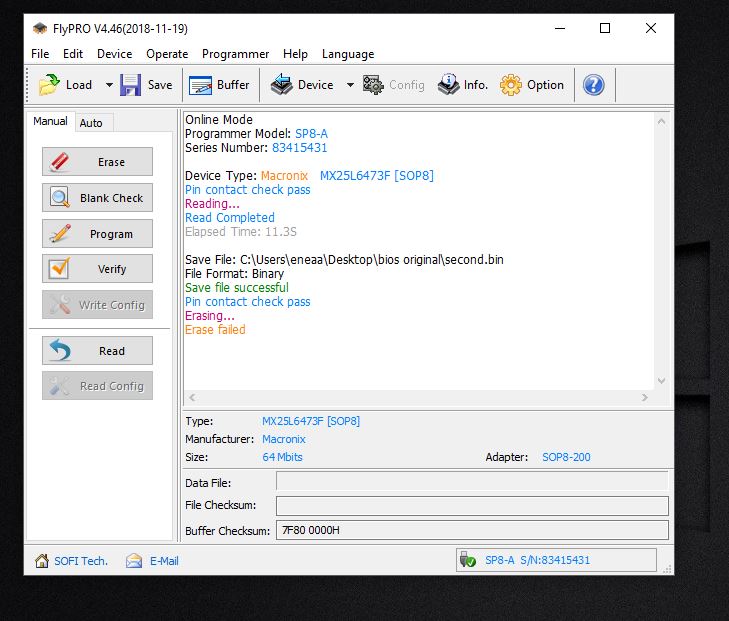
Task: Click the Erase button
Action: point(97,162)
